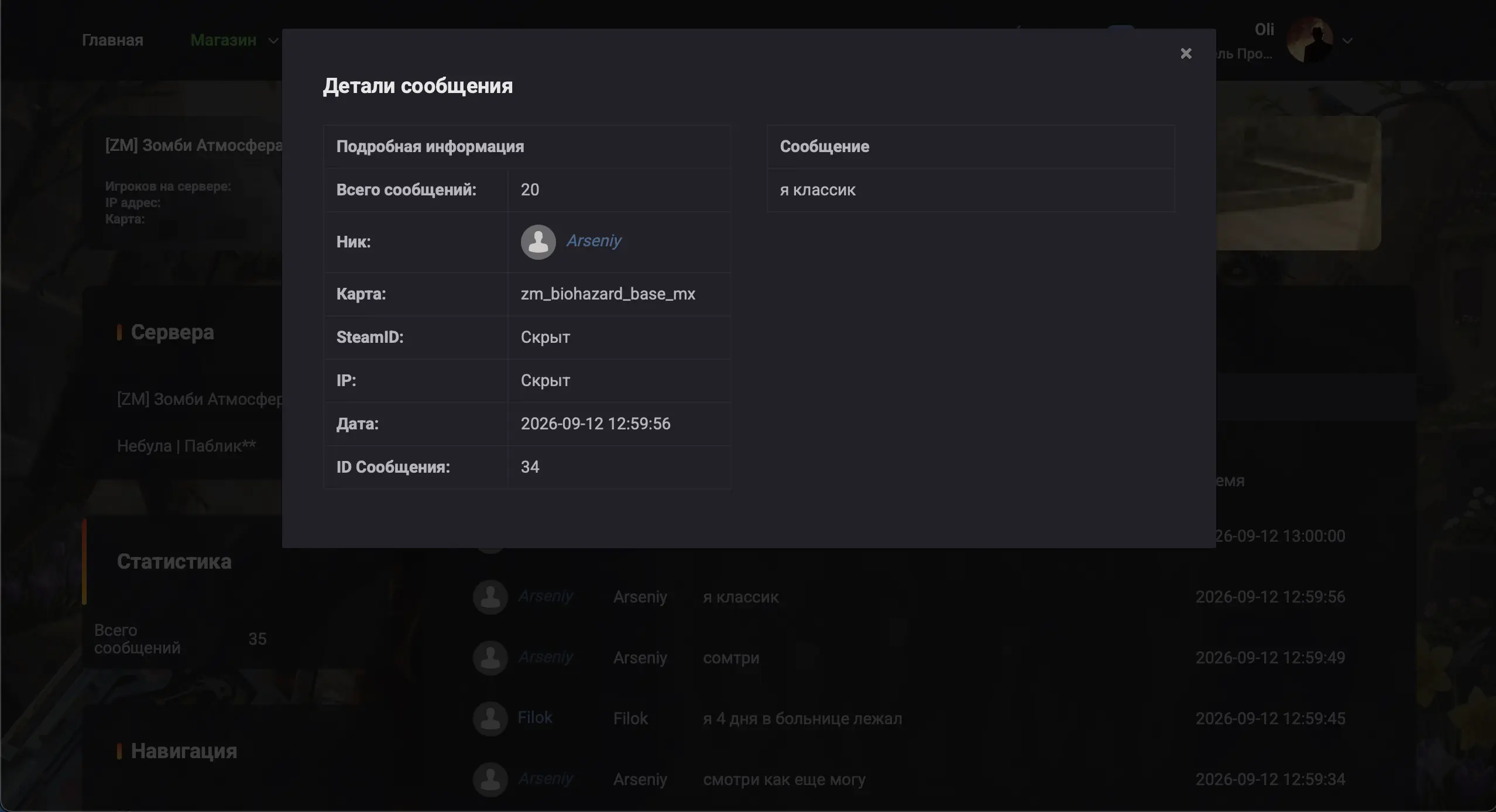Open the Filok profile link in chat list
The image size is (1496, 812).
(535, 718)
